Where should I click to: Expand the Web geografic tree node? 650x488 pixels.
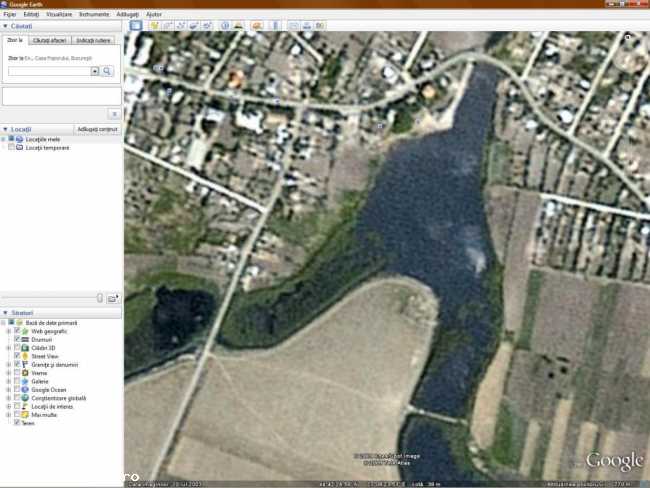tap(8, 331)
